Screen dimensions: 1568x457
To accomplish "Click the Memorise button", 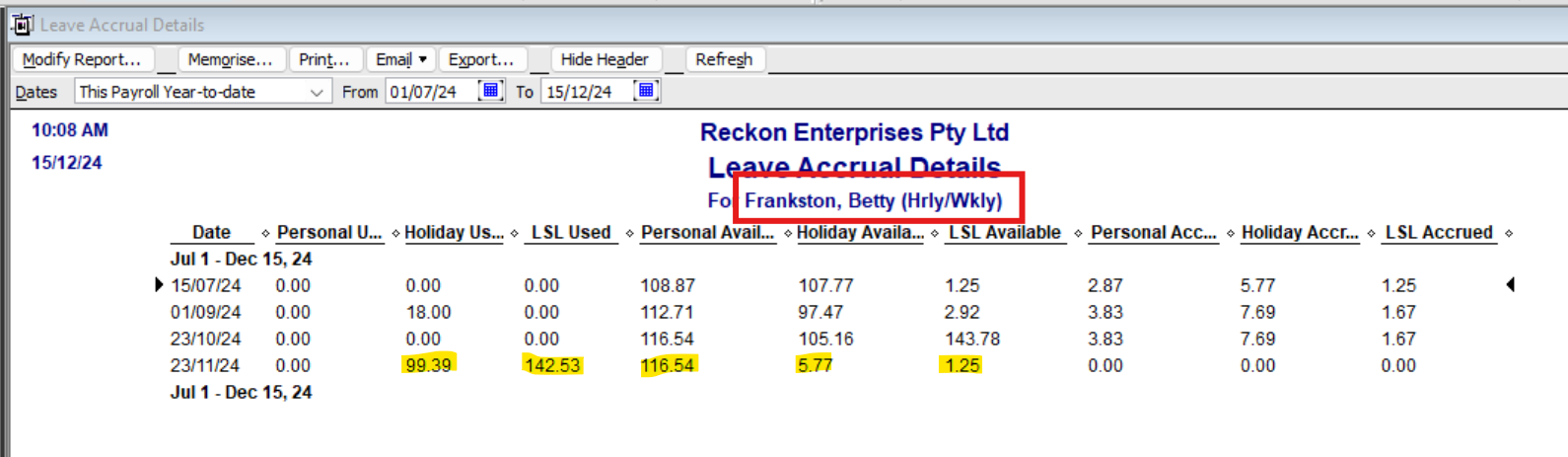I will pos(230,59).
